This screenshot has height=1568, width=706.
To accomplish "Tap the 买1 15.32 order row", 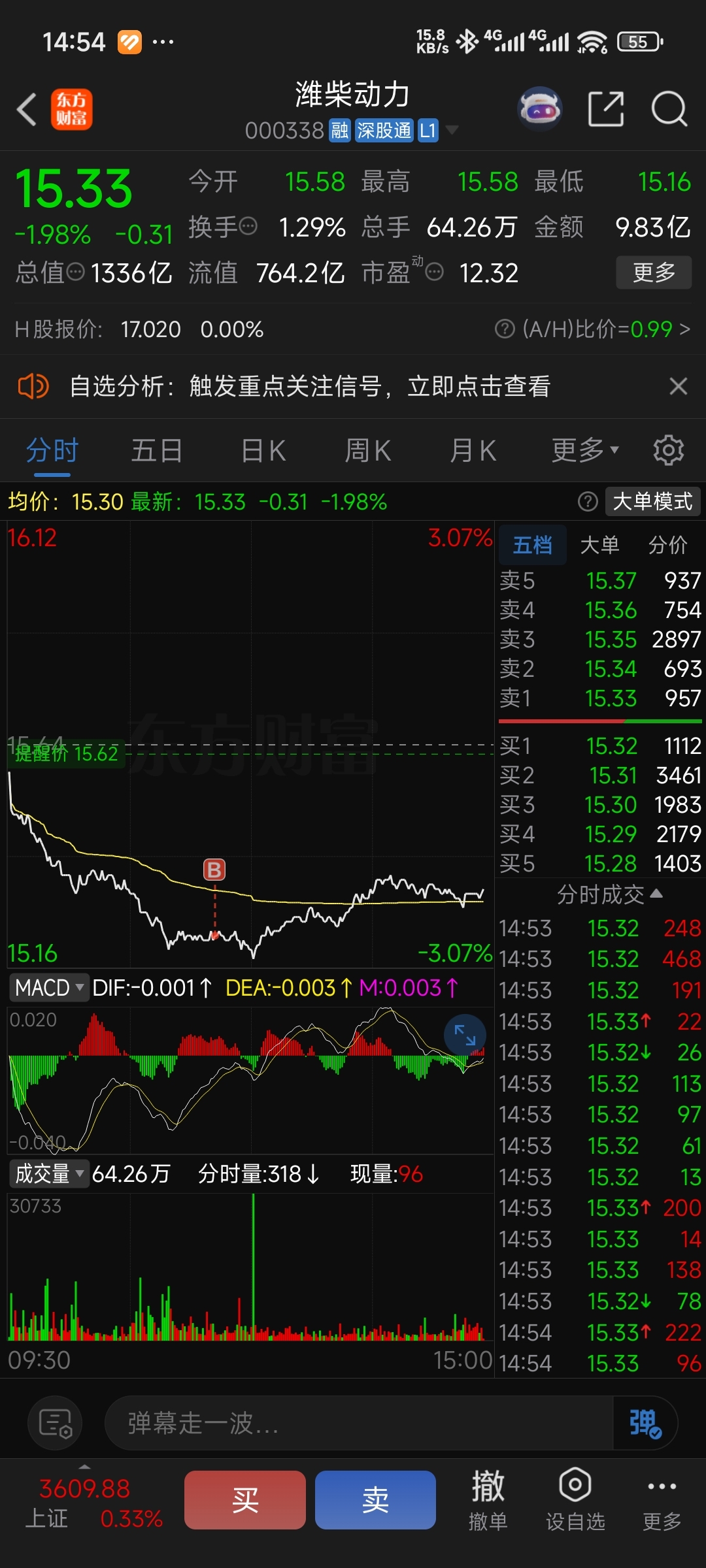I will [x=600, y=746].
